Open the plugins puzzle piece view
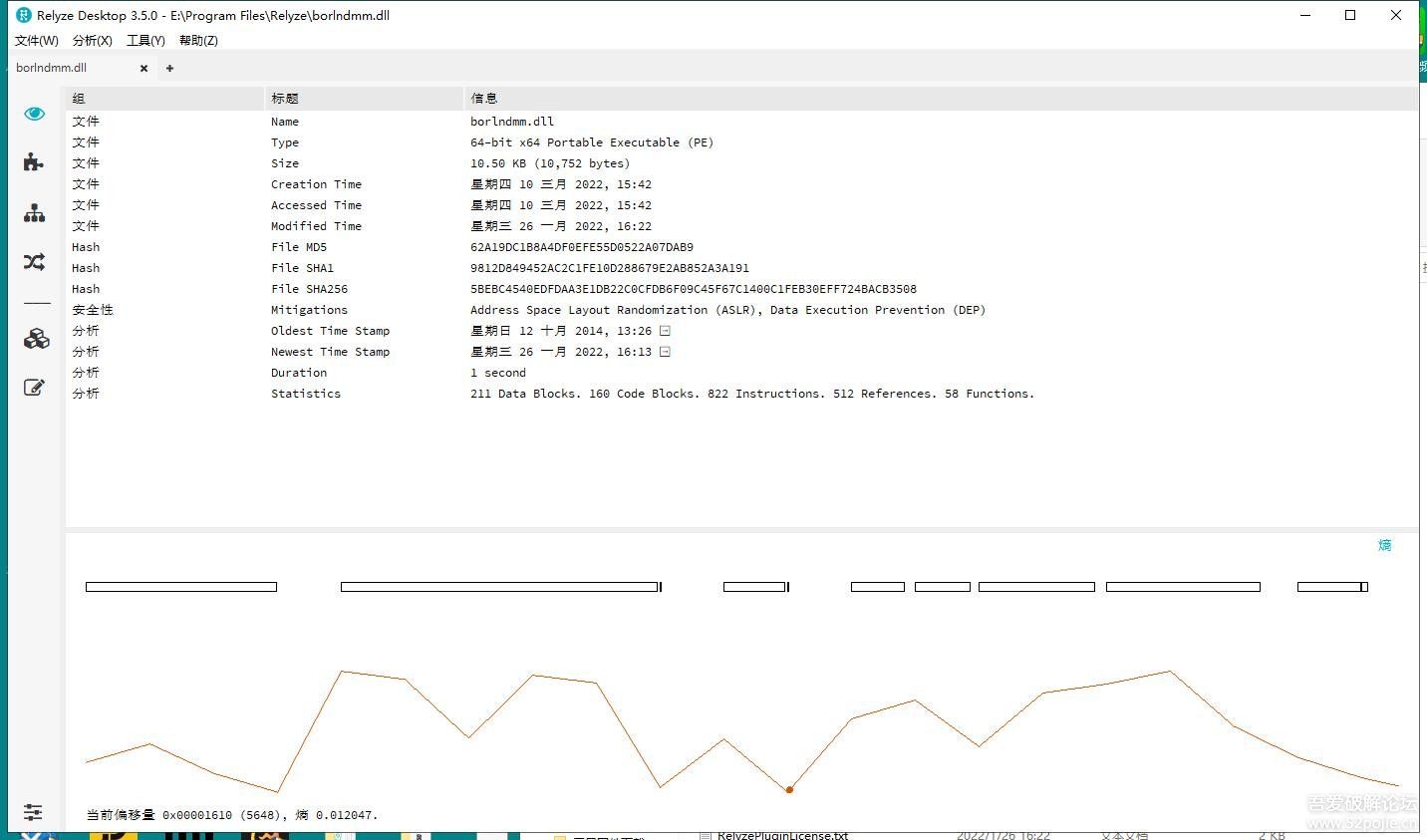The image size is (1427, 840). [x=34, y=162]
